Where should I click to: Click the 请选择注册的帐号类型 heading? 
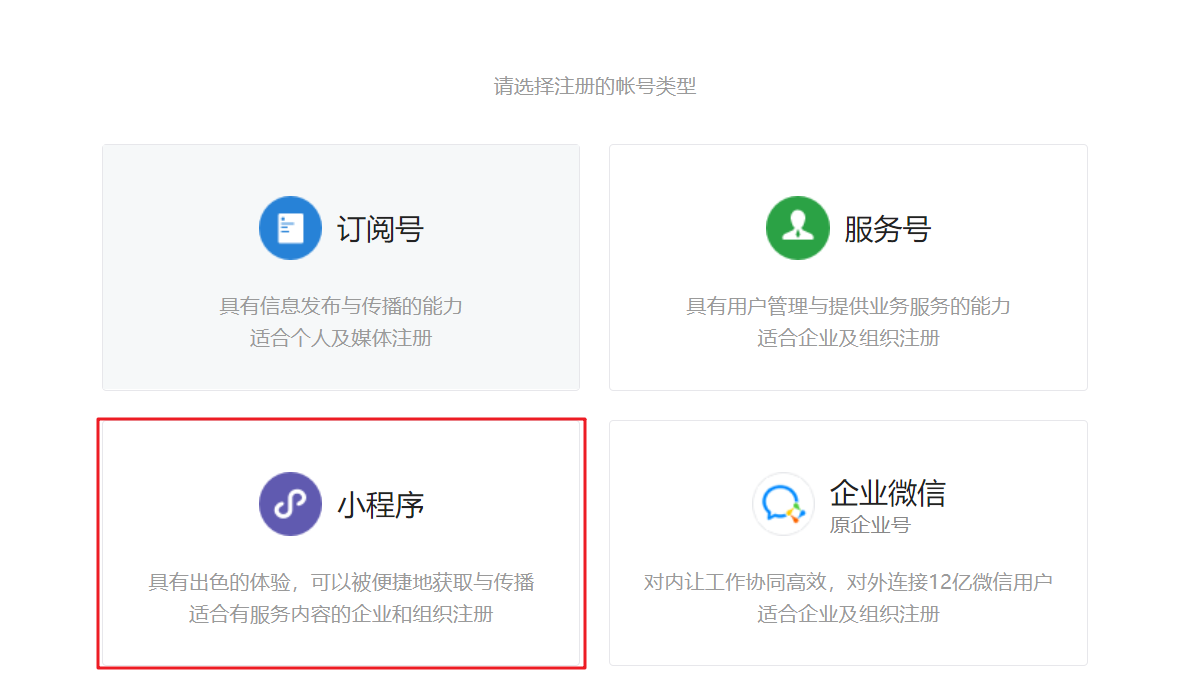click(x=595, y=86)
